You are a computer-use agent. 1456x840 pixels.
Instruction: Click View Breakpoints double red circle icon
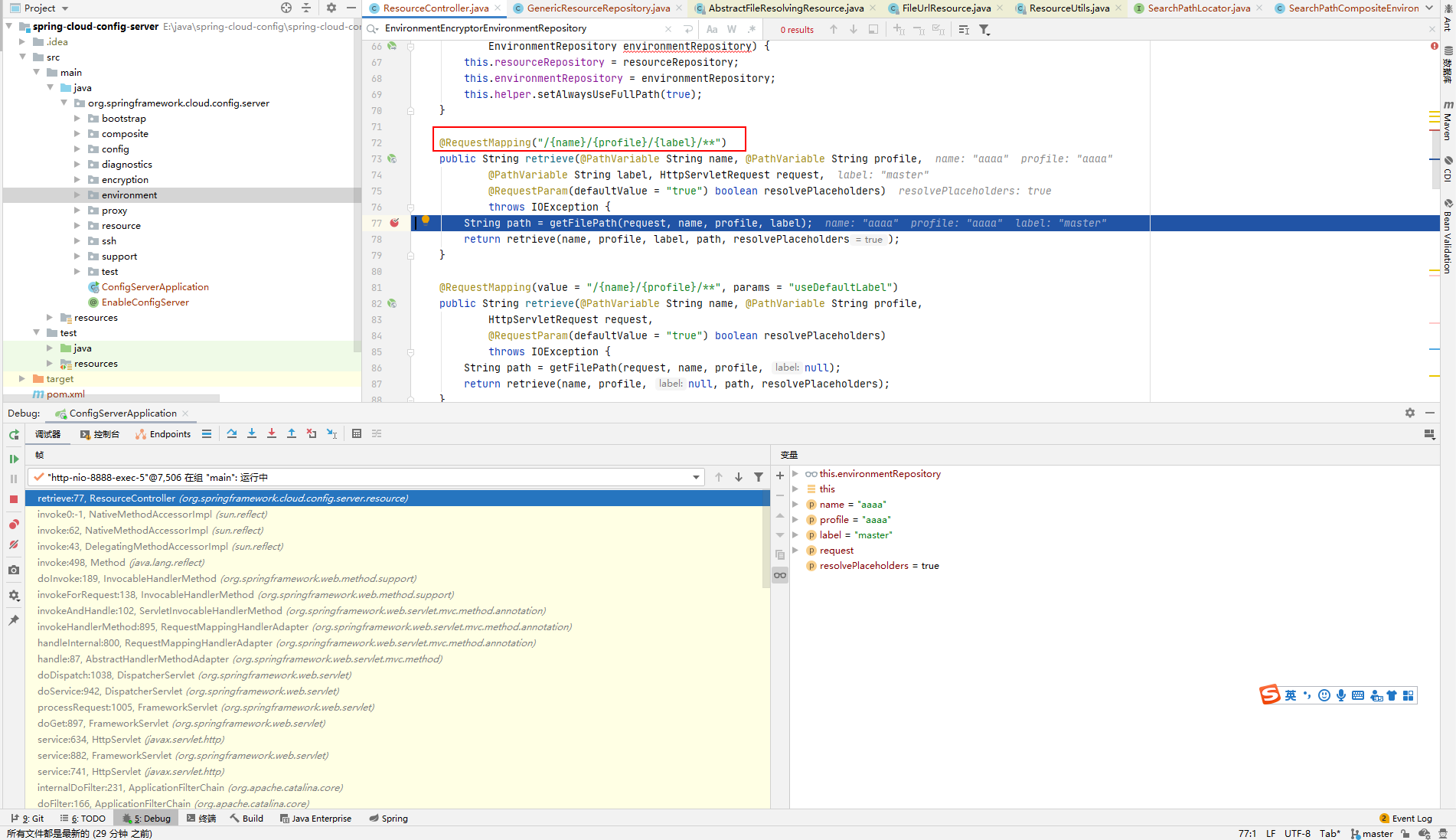[14, 525]
